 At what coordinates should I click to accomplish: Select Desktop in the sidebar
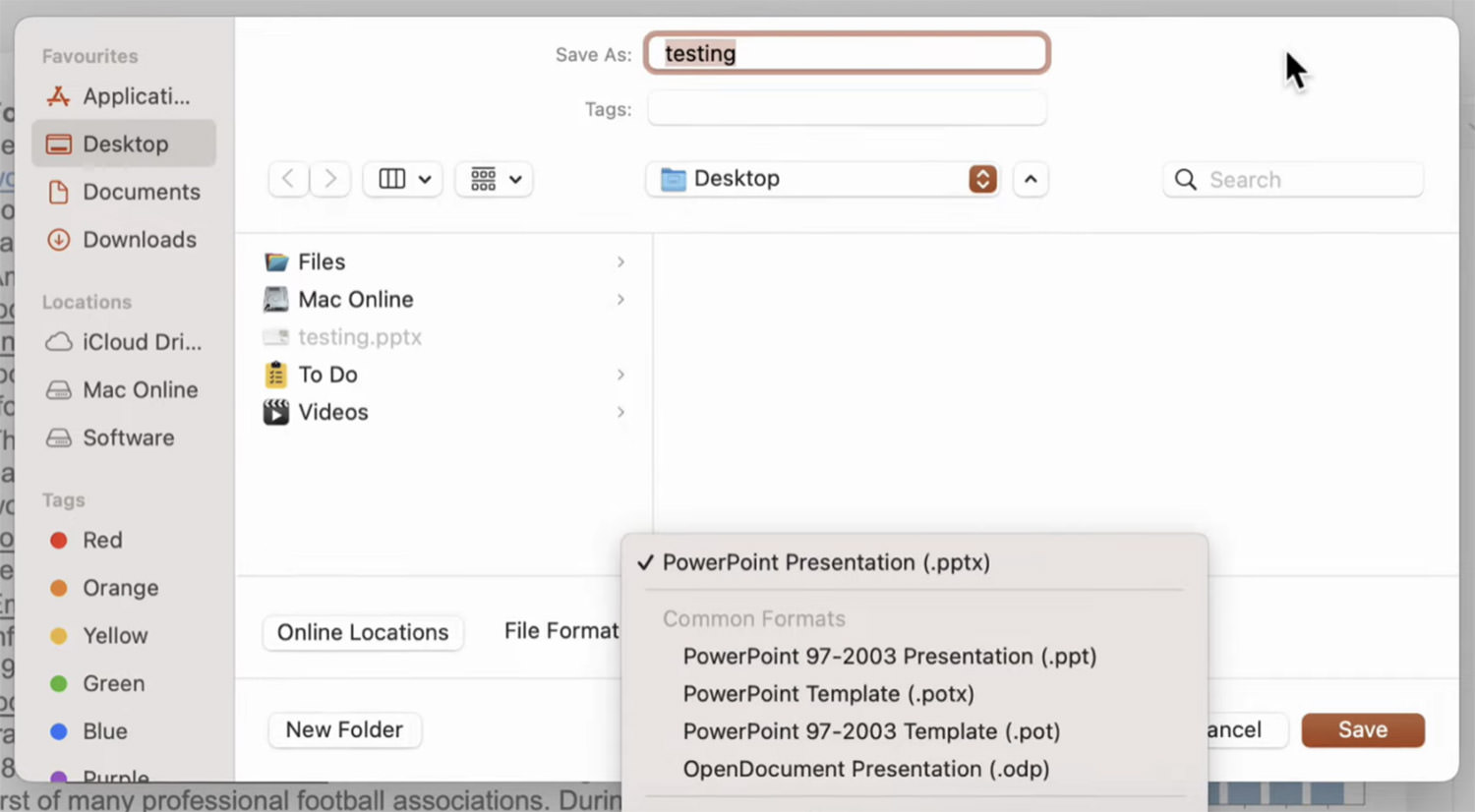click(124, 144)
